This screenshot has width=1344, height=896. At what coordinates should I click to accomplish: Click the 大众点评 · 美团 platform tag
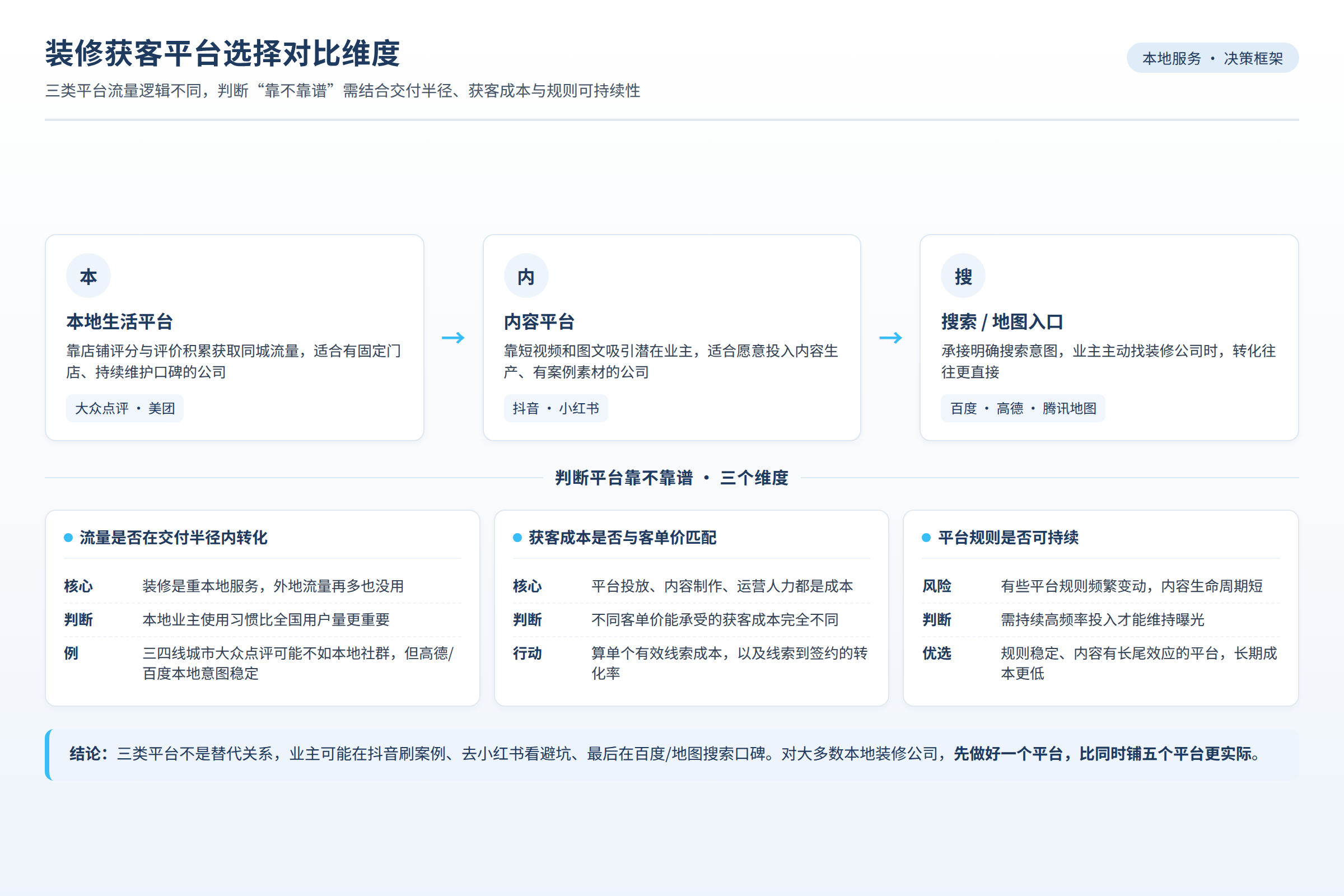point(124,408)
